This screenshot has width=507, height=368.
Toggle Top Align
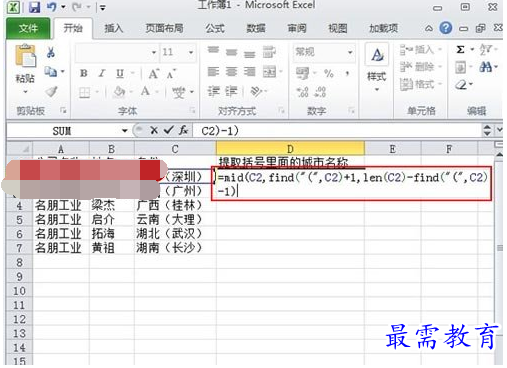click(213, 51)
